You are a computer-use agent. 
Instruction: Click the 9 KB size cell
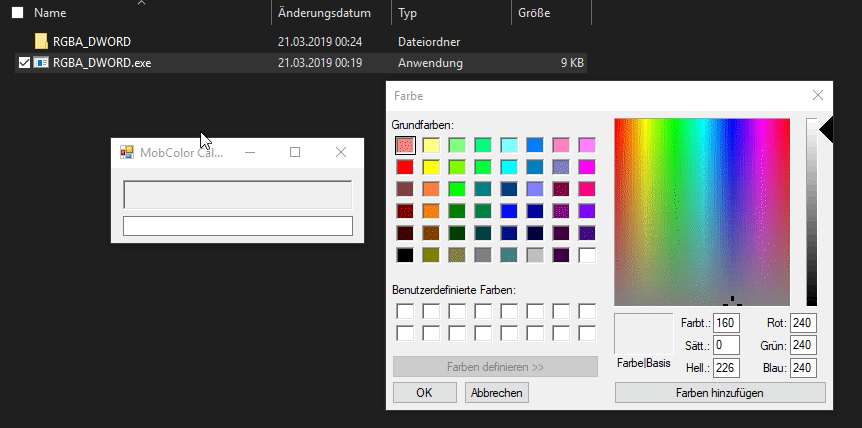coord(572,63)
